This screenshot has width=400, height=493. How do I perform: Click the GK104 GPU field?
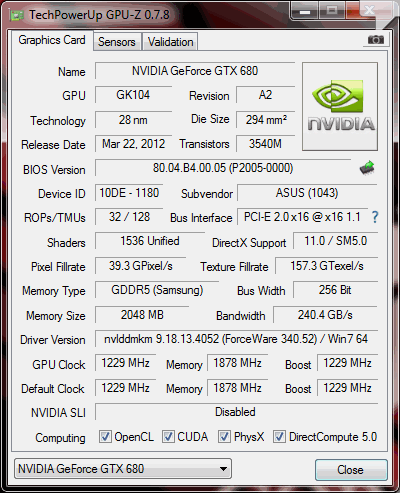pos(133,95)
